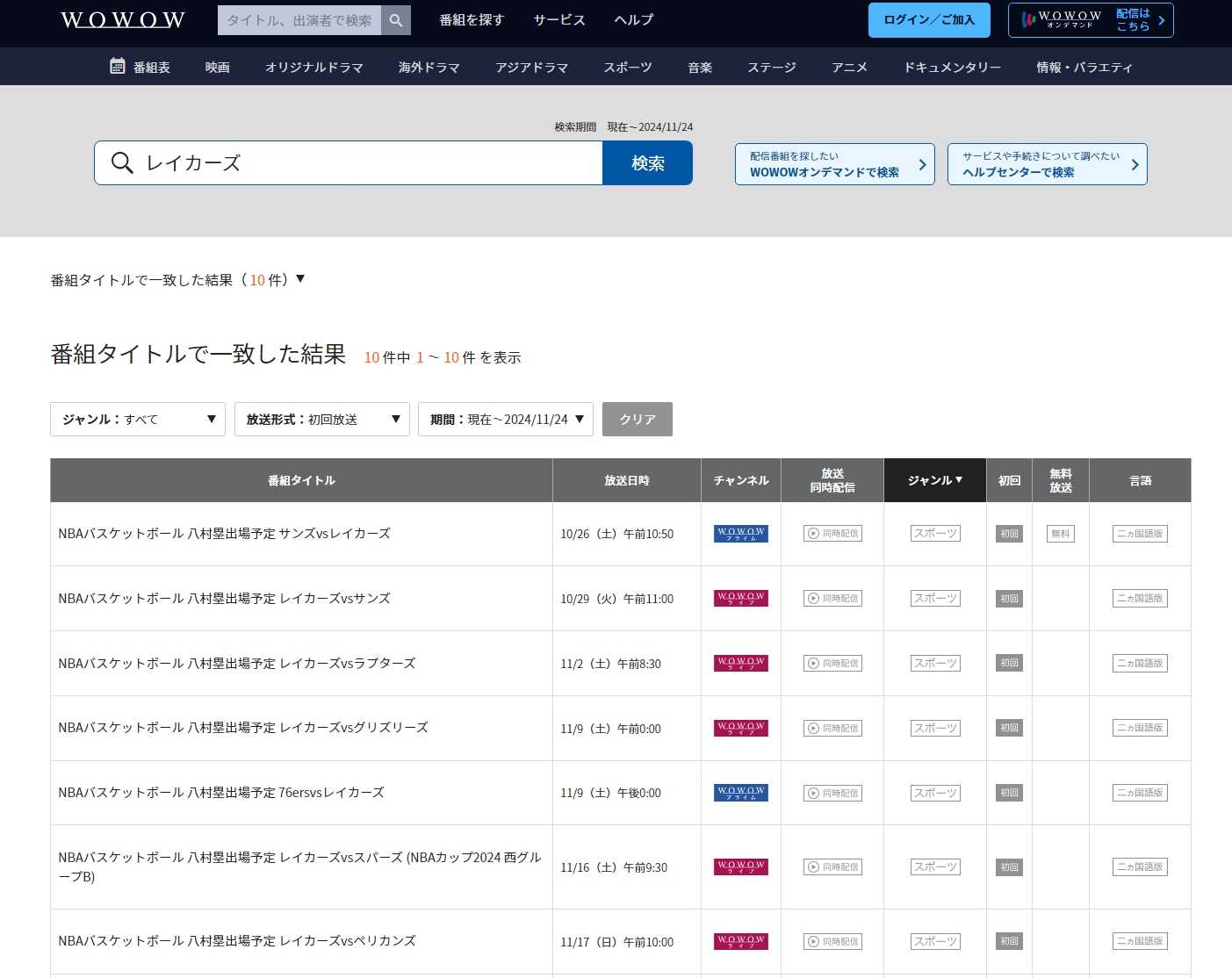This screenshot has height=978, width=1232.
Task: Go to オリジナルドラマ category tab
Action: click(x=314, y=68)
